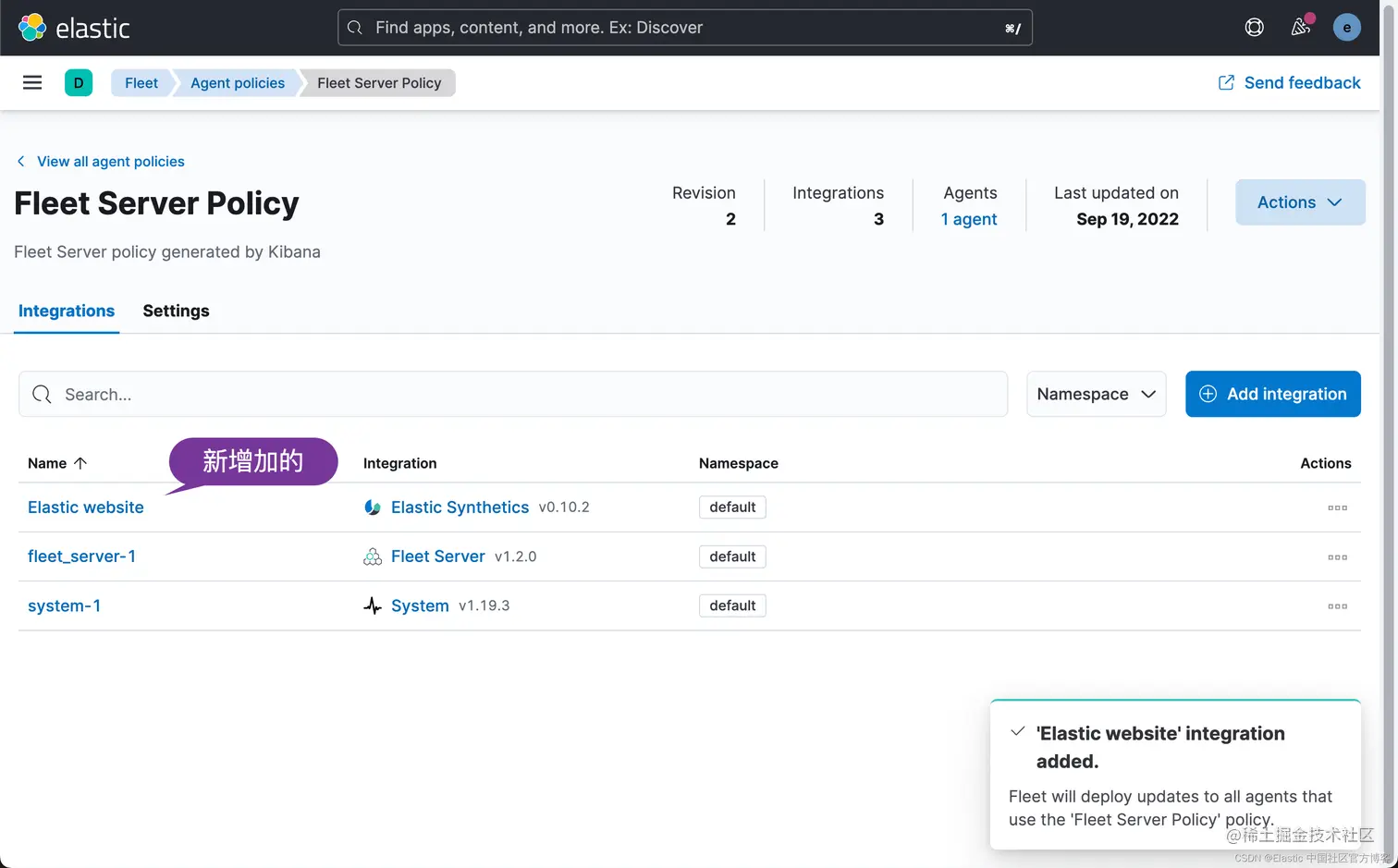
Task: Click the Fleet Server Policy page title
Action: 156,203
